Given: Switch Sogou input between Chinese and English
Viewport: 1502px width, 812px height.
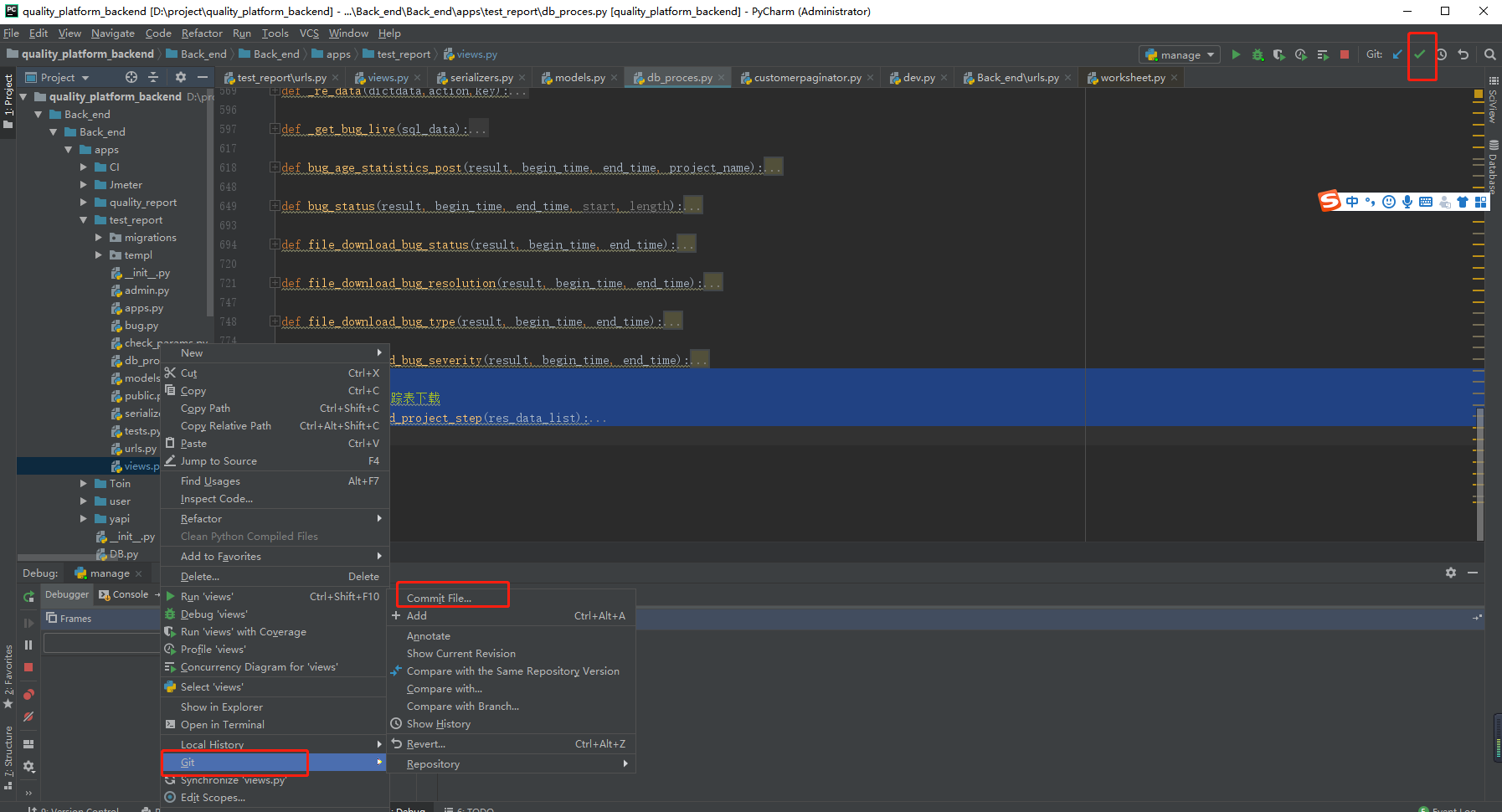Looking at the screenshot, I should 1350,201.
